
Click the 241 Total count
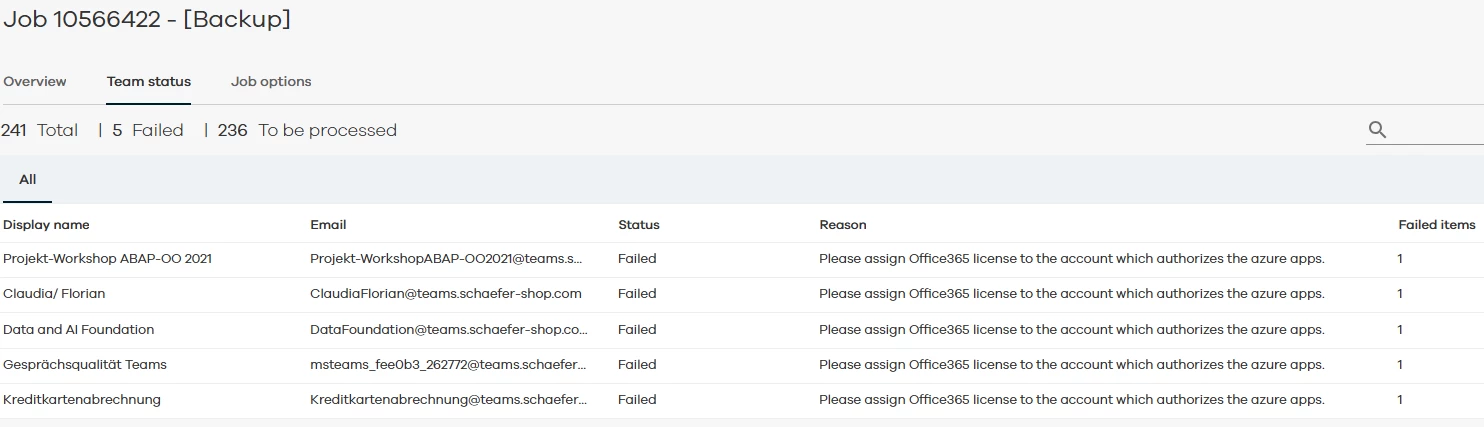tap(40, 131)
